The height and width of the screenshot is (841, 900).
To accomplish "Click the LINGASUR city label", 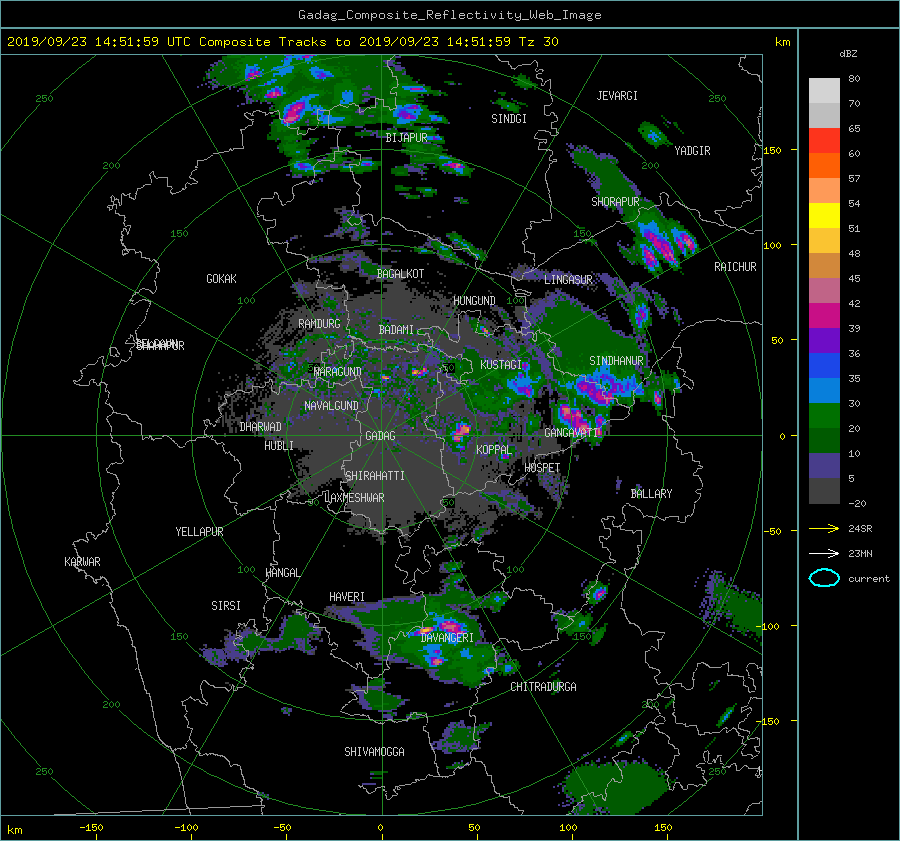I will 568,280.
